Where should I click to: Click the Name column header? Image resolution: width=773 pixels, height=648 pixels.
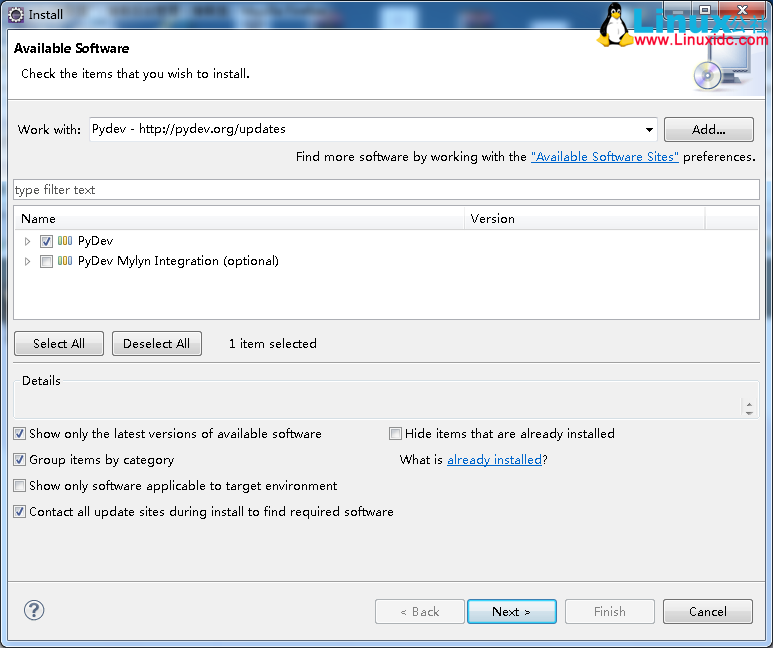240,219
